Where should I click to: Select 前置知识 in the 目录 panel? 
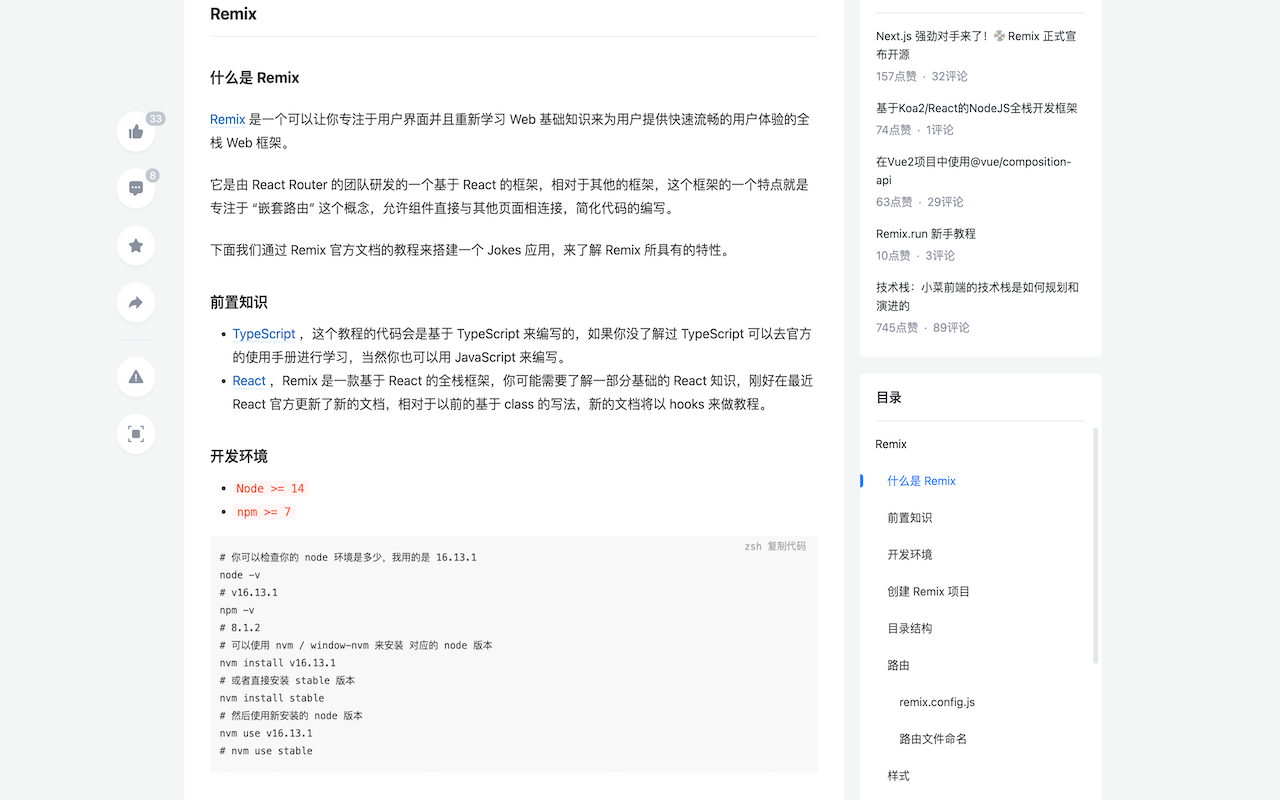(912, 517)
